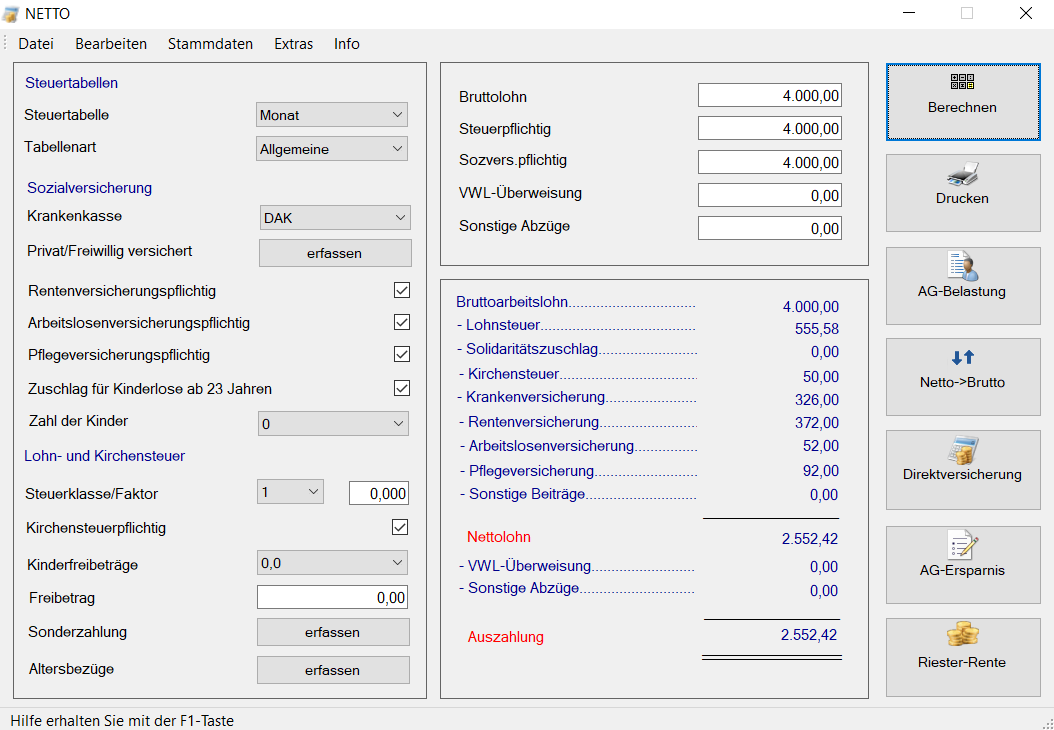Click the Netto->Brutto arrows icon

click(x=962, y=358)
